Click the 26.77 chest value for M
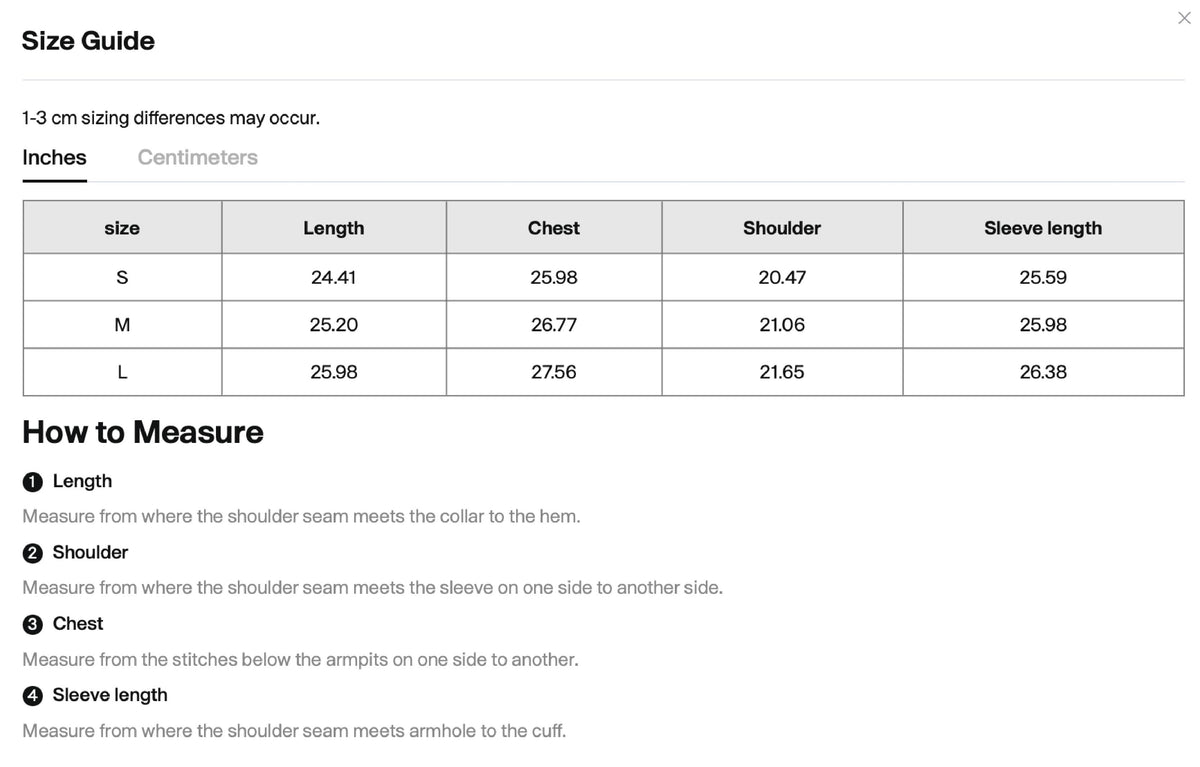 coord(554,325)
